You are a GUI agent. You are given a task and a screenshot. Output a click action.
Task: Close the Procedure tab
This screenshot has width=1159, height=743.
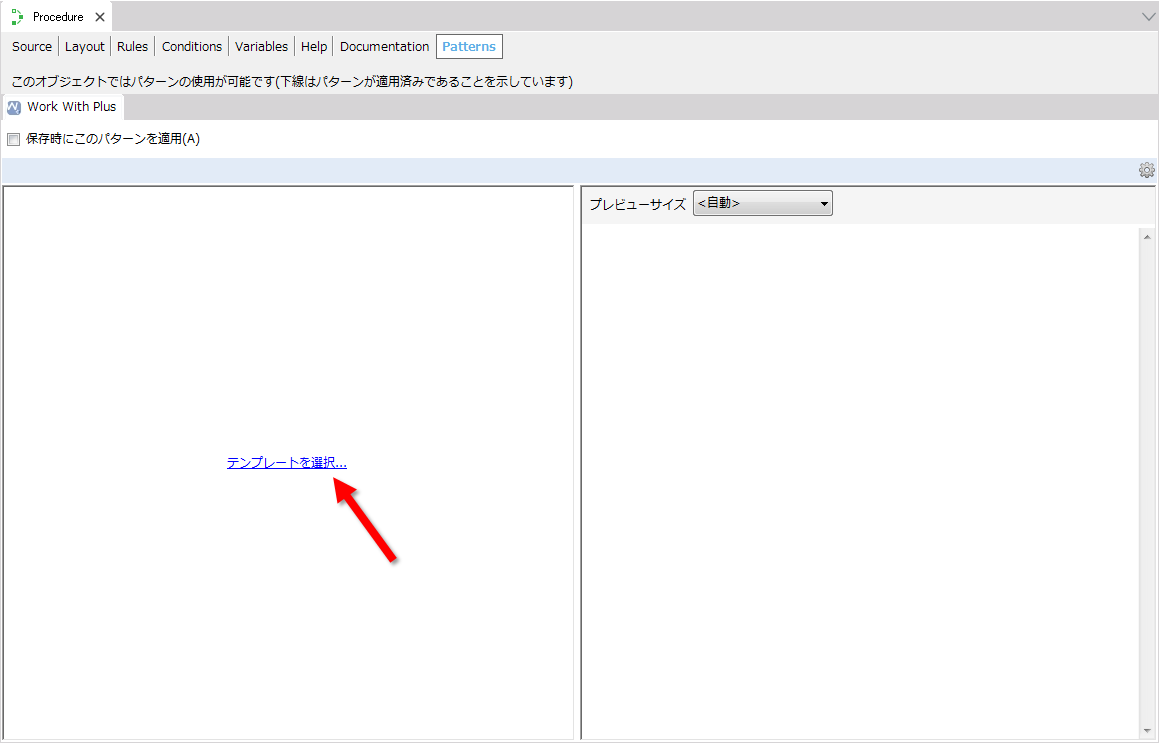pyautogui.click(x=100, y=17)
